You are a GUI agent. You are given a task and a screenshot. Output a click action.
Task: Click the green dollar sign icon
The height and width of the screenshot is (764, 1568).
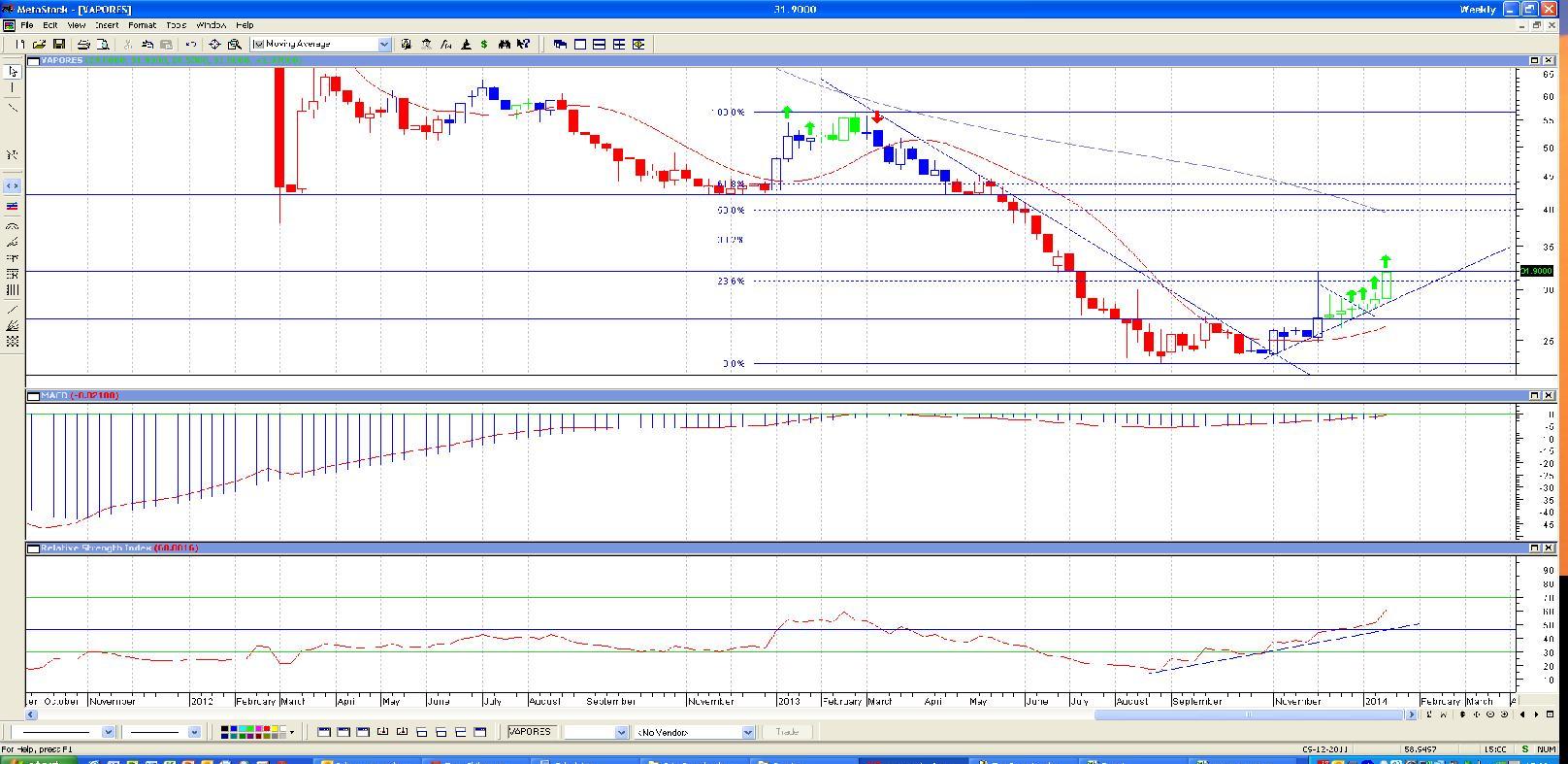(x=484, y=44)
